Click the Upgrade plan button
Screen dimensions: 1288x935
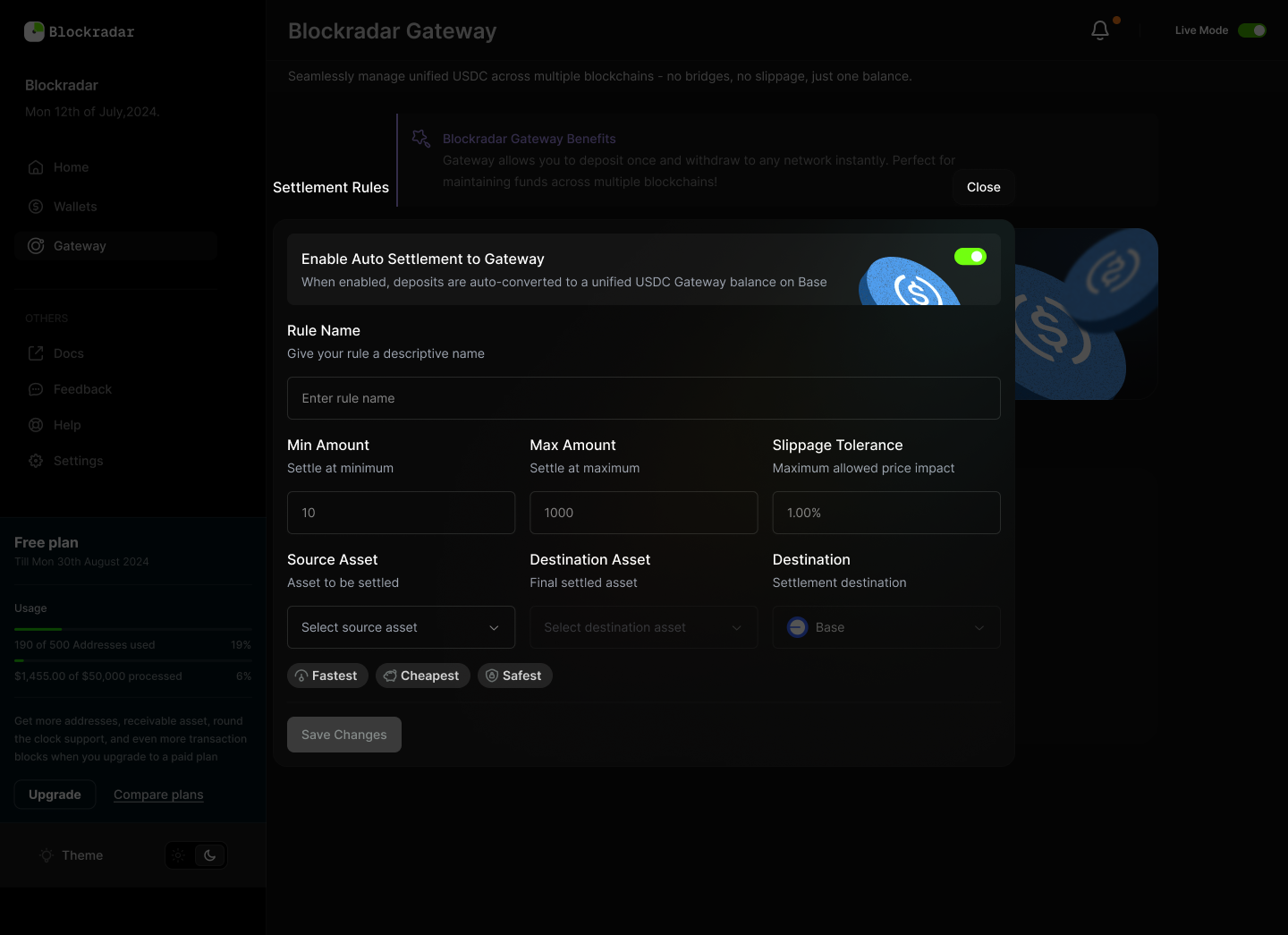point(55,795)
